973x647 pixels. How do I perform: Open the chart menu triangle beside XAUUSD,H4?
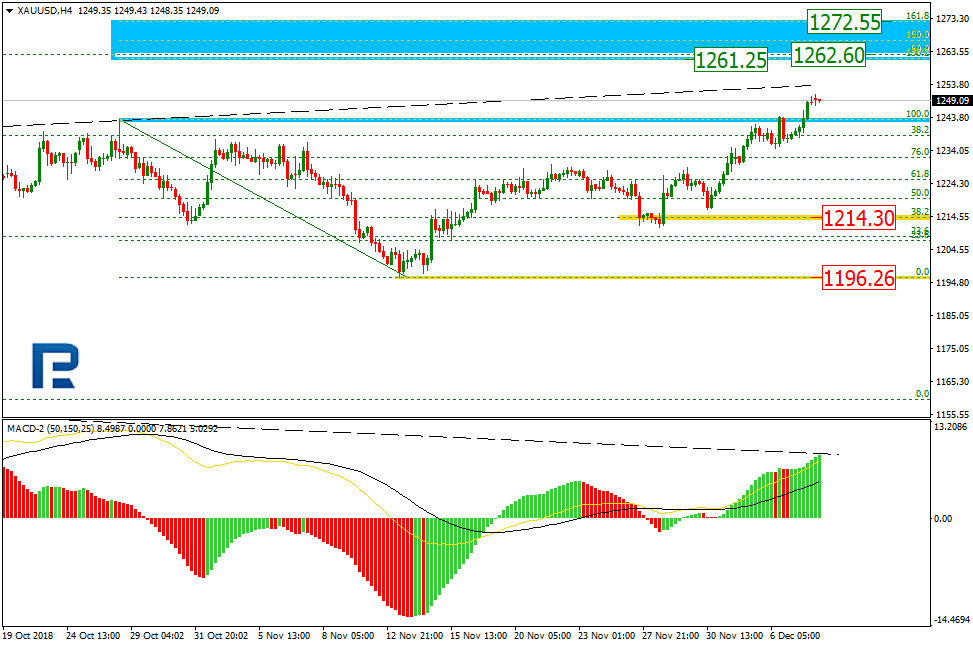[x=9, y=11]
